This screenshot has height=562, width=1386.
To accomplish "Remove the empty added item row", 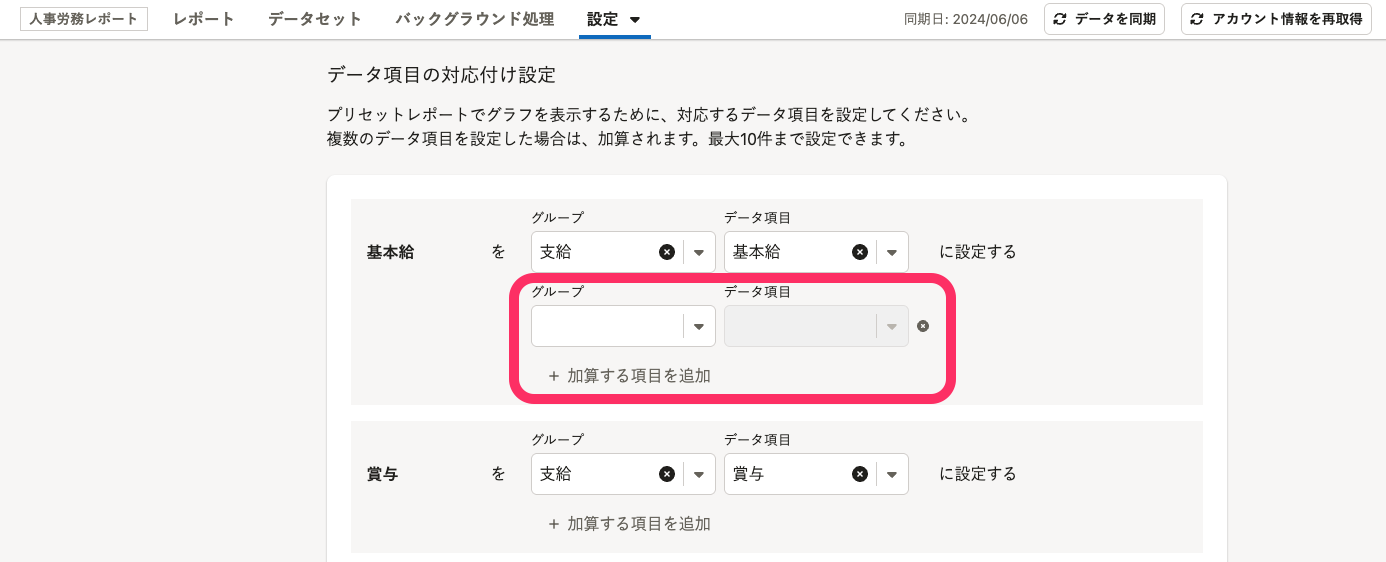I will tap(923, 326).
